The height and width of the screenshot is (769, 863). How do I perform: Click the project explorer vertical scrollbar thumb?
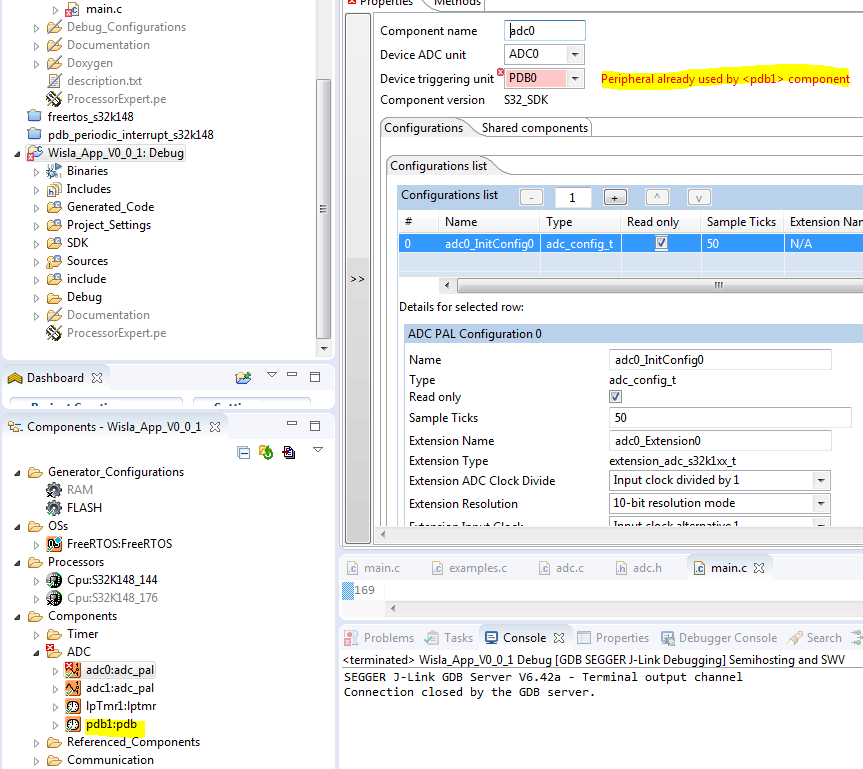point(324,209)
